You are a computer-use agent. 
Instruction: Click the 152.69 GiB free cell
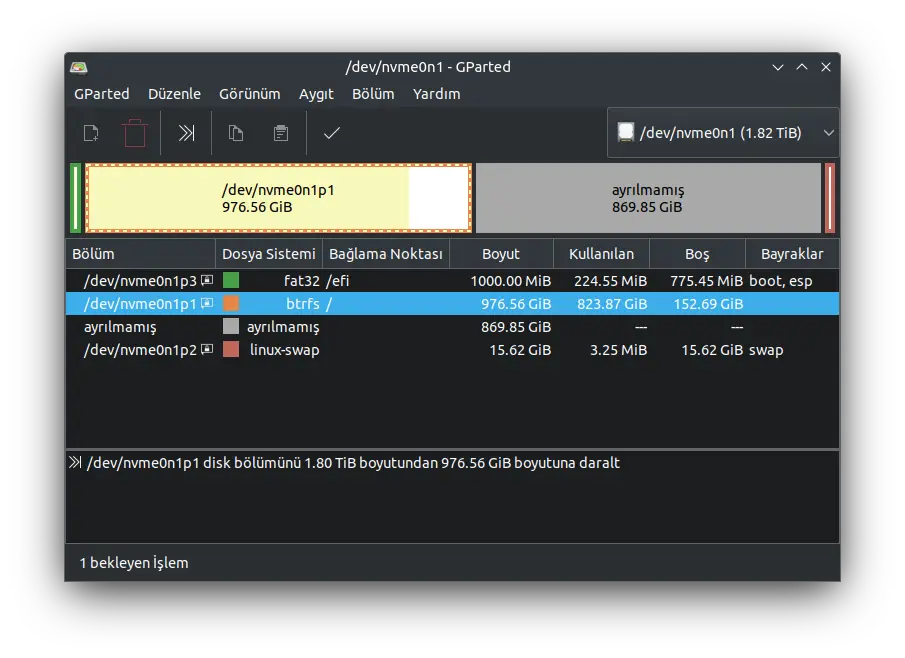[x=708, y=304]
